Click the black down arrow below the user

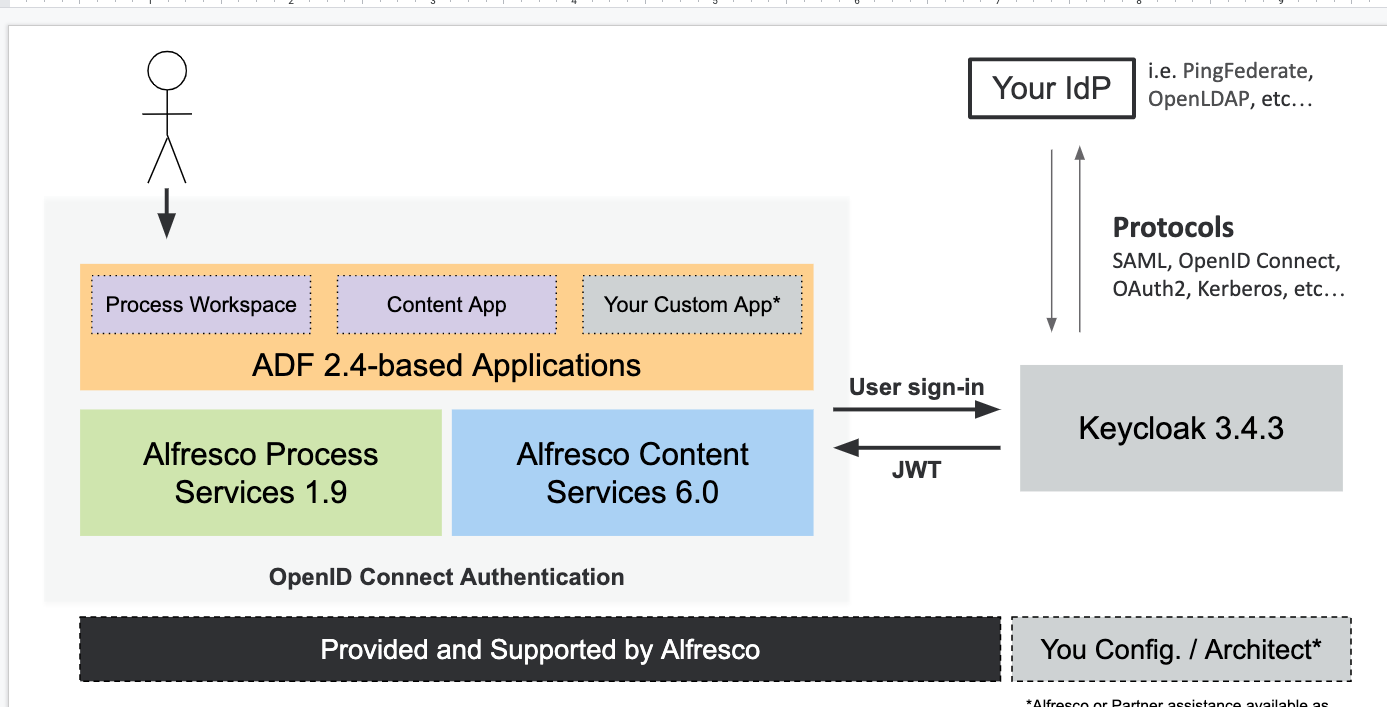point(166,213)
